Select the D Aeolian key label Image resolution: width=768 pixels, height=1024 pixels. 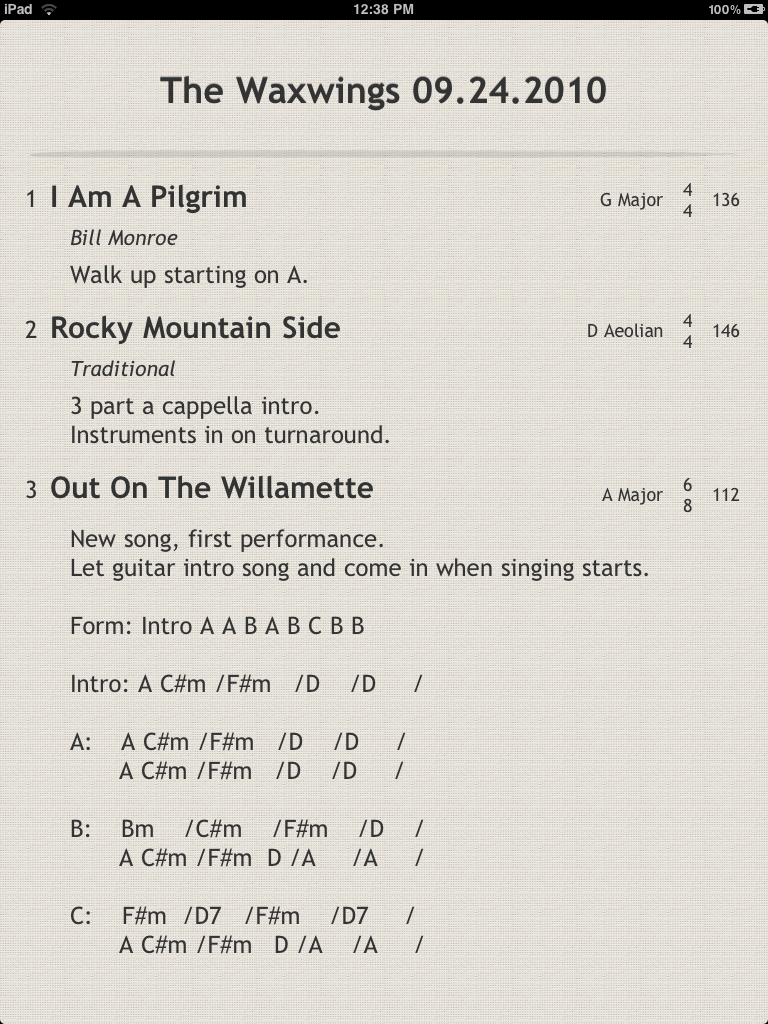click(x=624, y=331)
